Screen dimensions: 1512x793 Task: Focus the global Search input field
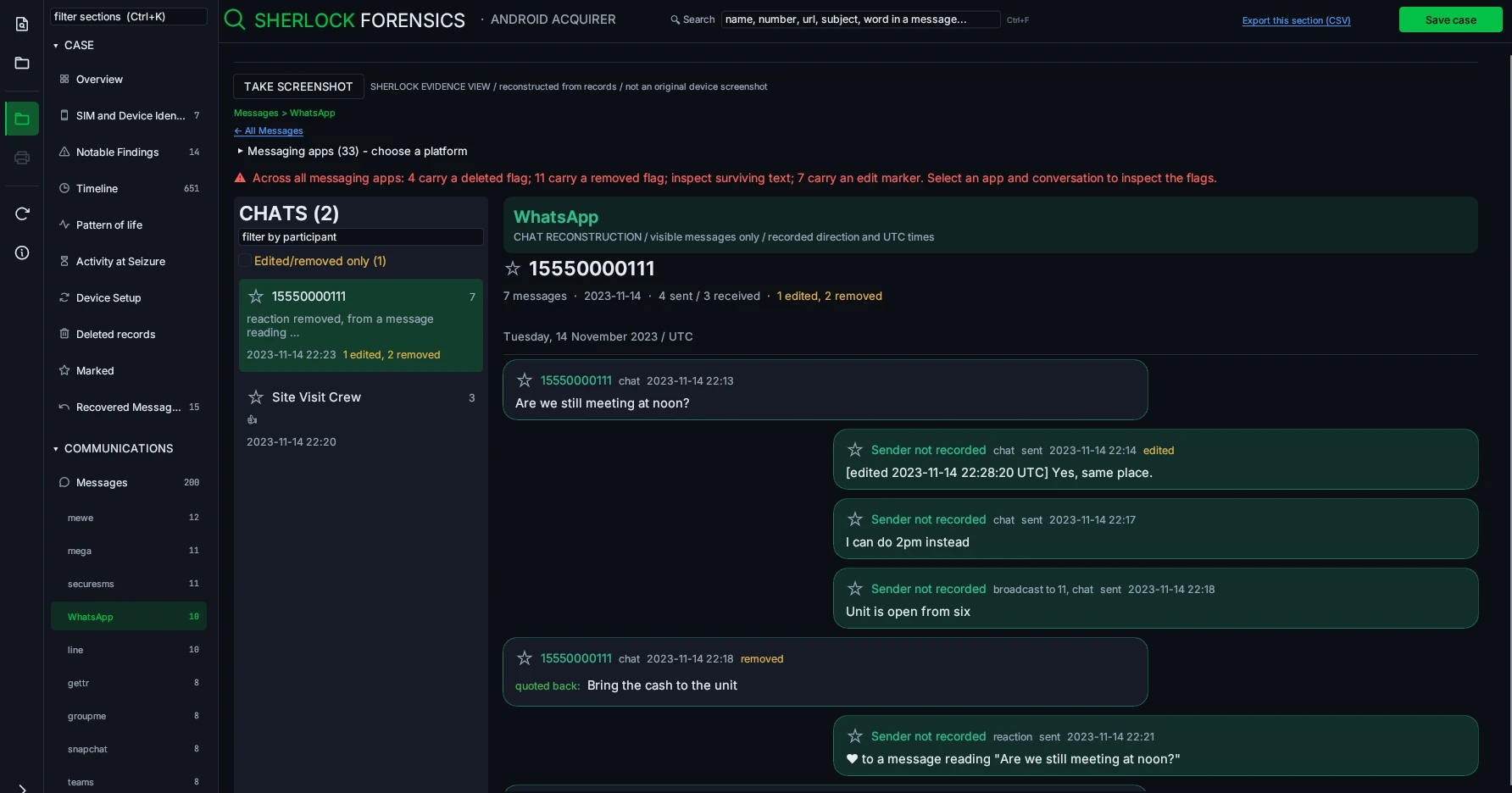860,19
